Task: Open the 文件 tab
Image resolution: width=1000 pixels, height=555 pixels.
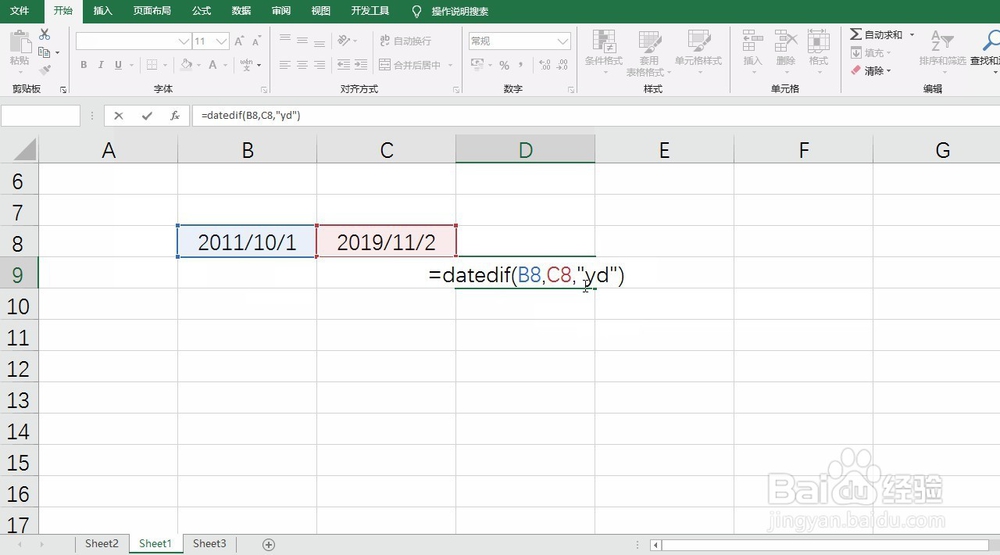Action: (19, 11)
